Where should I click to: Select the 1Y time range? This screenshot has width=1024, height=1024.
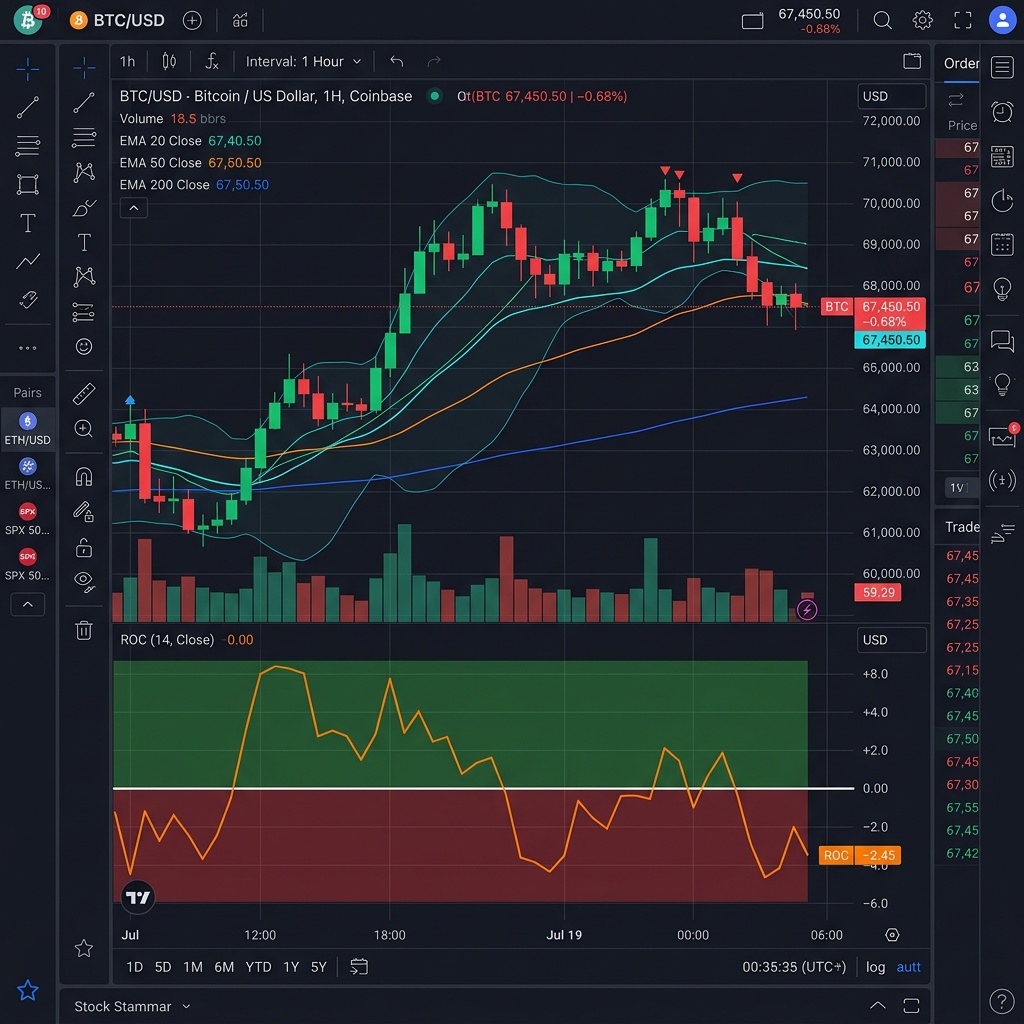click(x=291, y=967)
